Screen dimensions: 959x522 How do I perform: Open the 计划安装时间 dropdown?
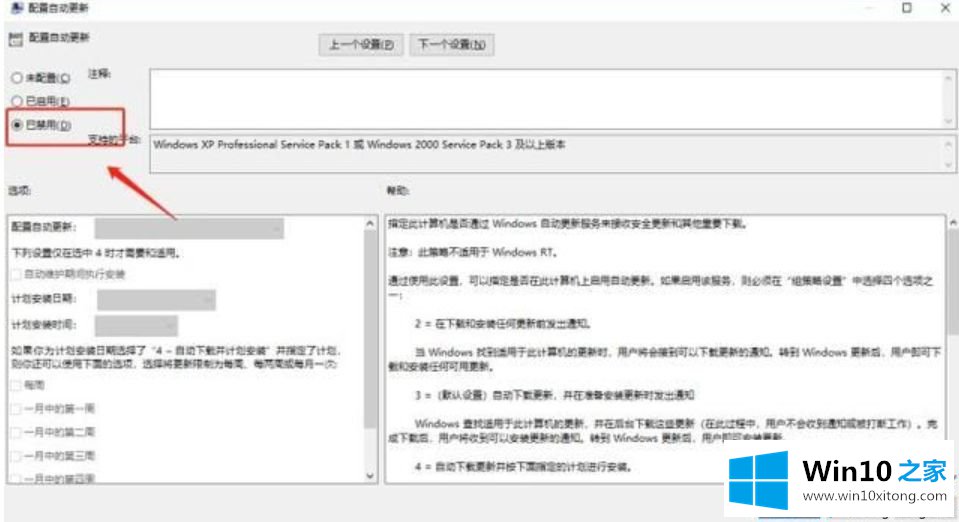[x=136, y=325]
